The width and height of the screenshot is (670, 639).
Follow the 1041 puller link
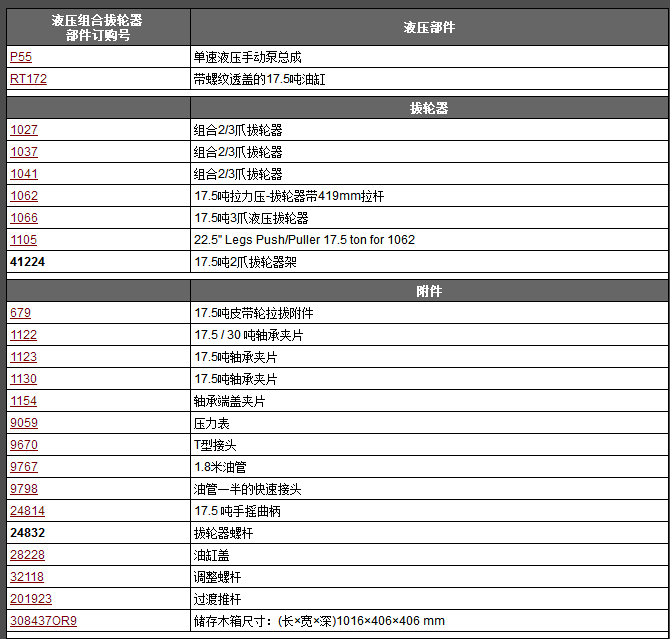[x=24, y=174]
